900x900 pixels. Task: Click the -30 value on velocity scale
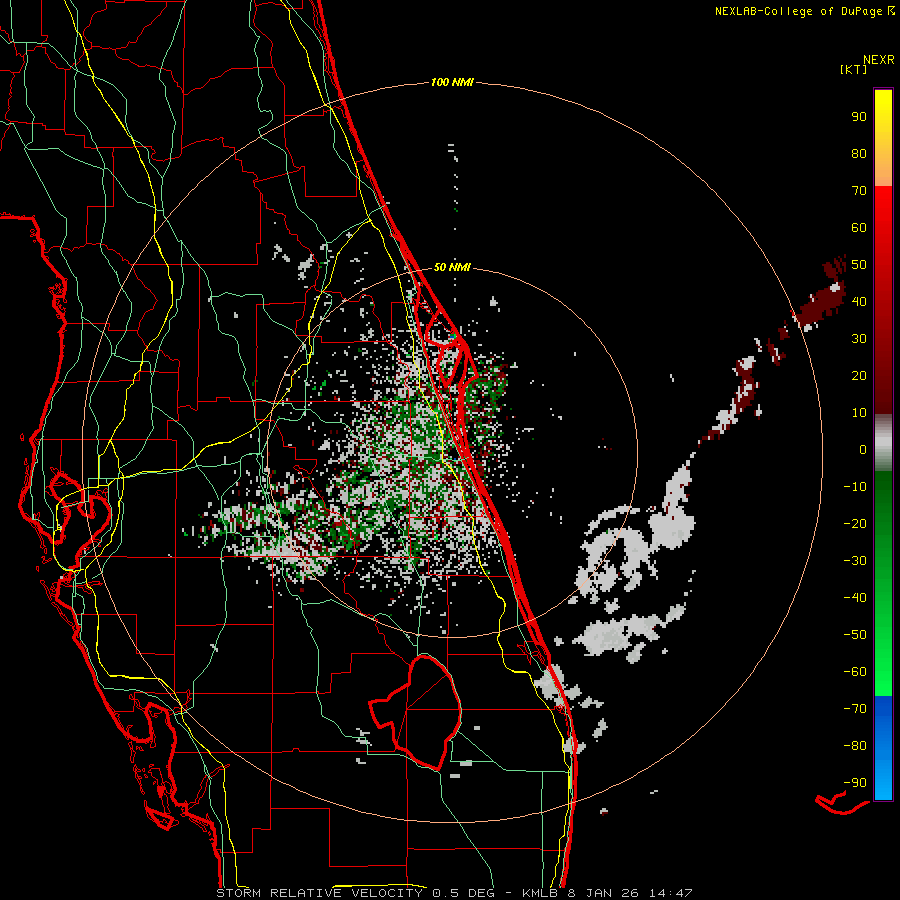tap(855, 561)
